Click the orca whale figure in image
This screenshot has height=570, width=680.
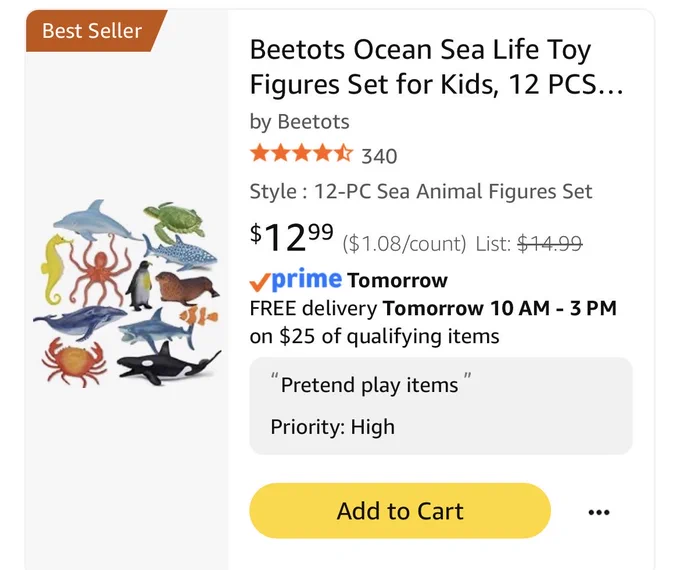click(168, 364)
